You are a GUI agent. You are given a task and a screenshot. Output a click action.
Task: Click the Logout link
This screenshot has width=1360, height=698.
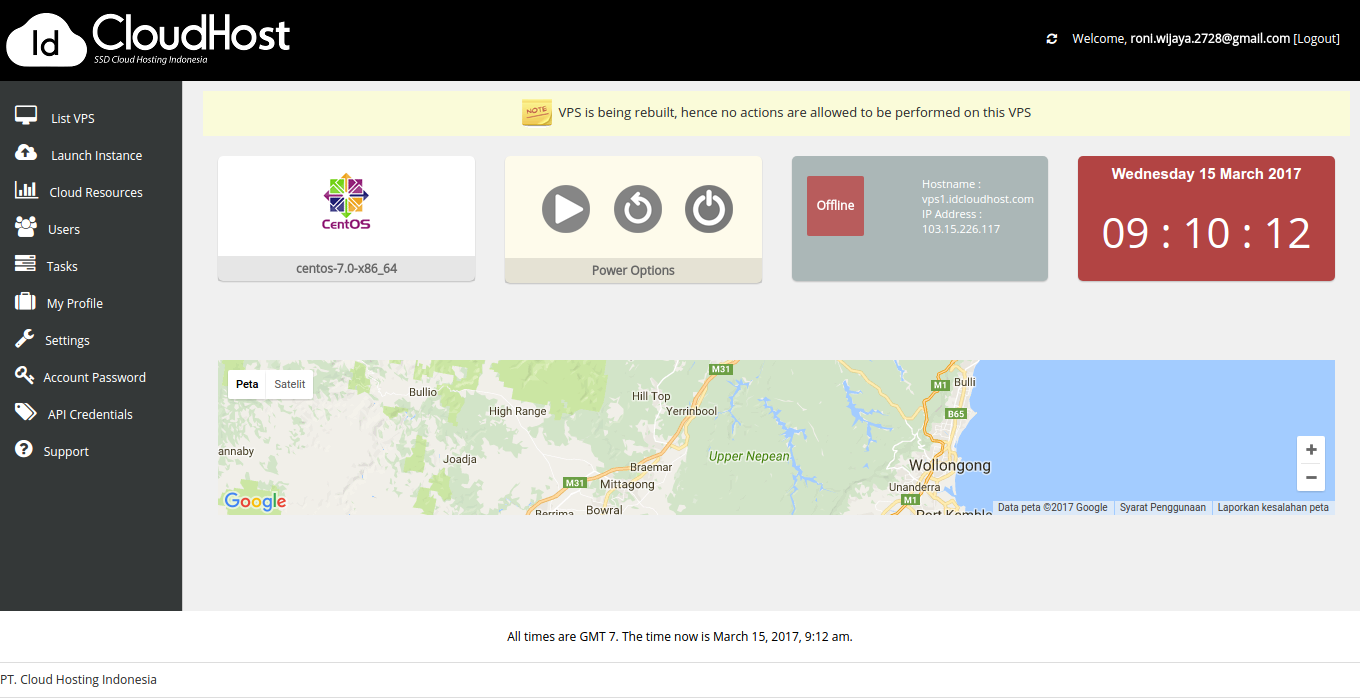(x=1316, y=38)
